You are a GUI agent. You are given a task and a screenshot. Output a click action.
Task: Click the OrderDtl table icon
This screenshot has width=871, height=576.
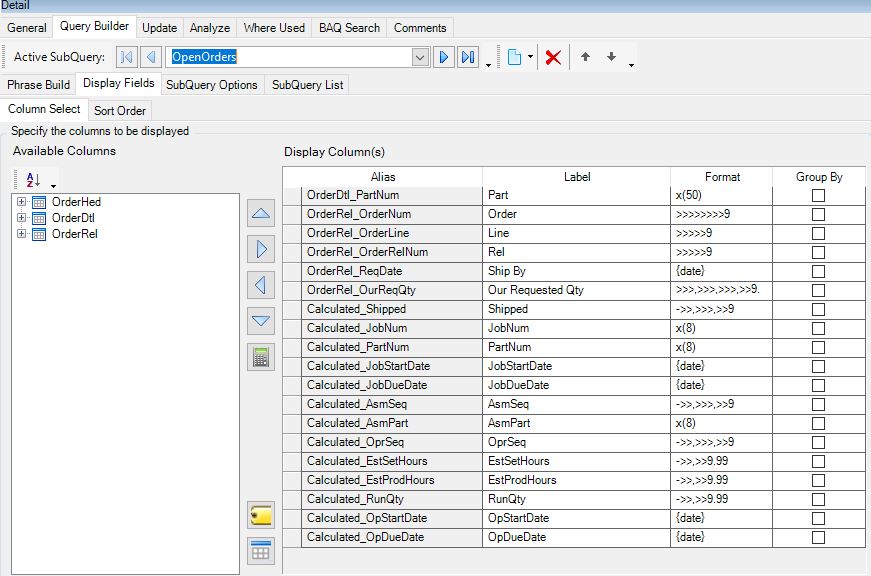(x=39, y=218)
